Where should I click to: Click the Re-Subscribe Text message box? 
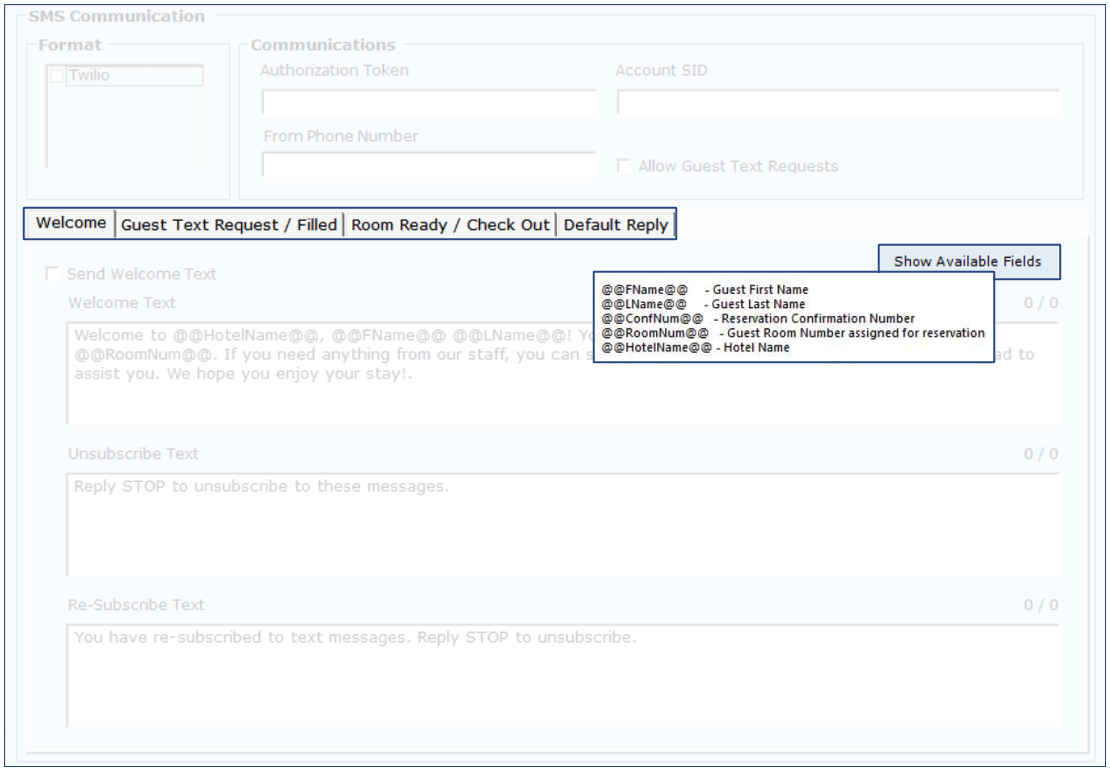[560, 680]
